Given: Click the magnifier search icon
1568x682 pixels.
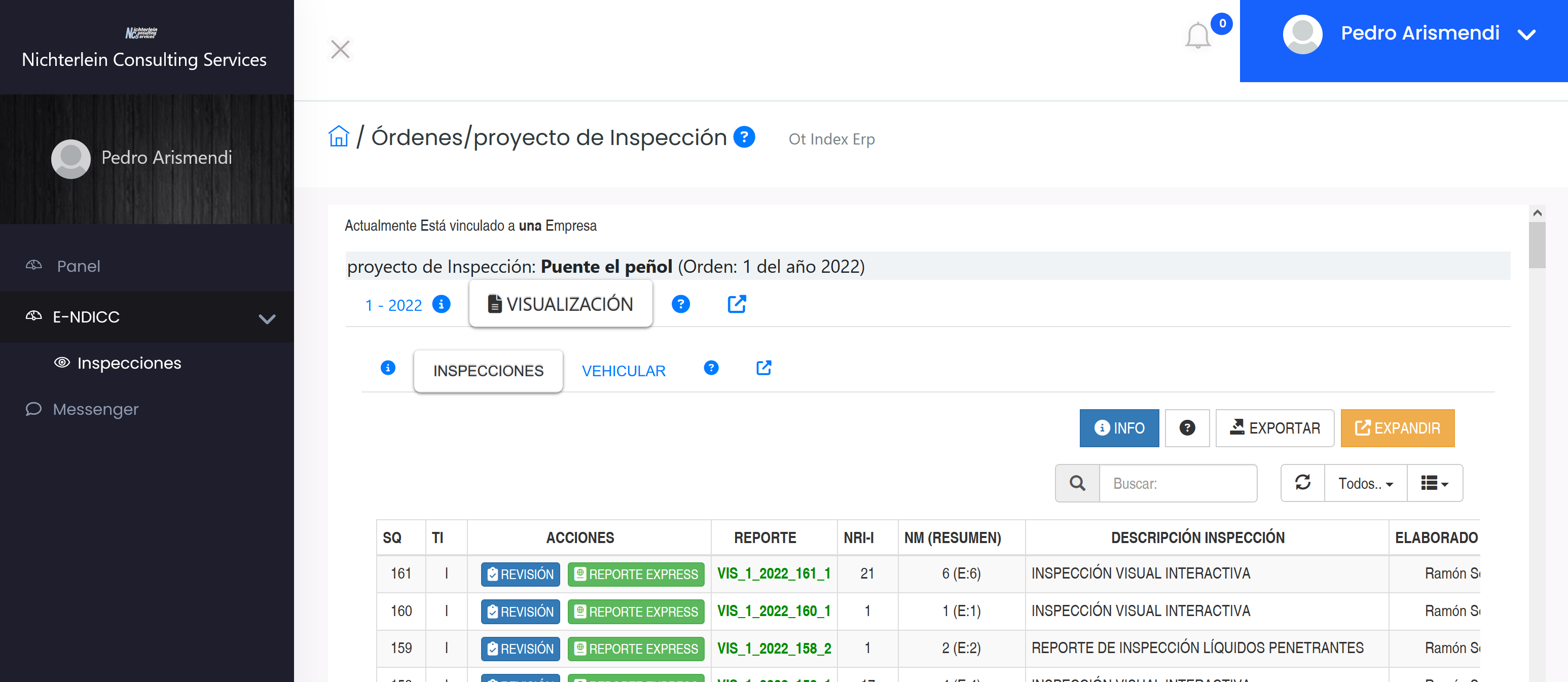Looking at the screenshot, I should point(1077,483).
